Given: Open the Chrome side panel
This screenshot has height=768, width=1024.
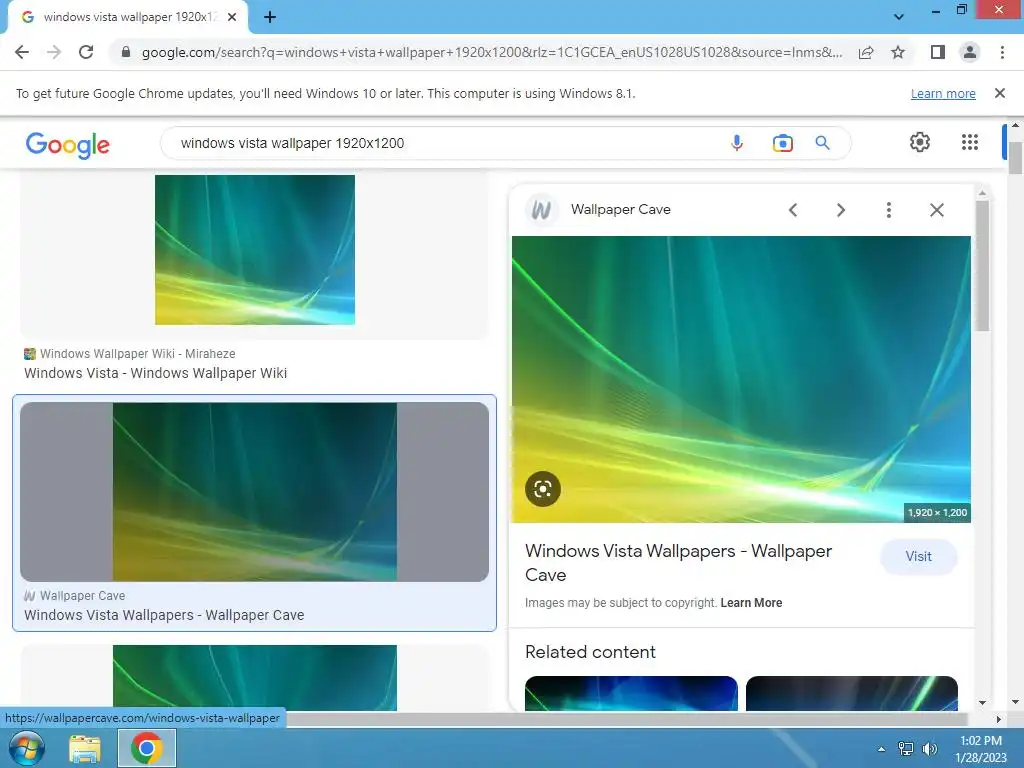Looking at the screenshot, I should pos(937,52).
